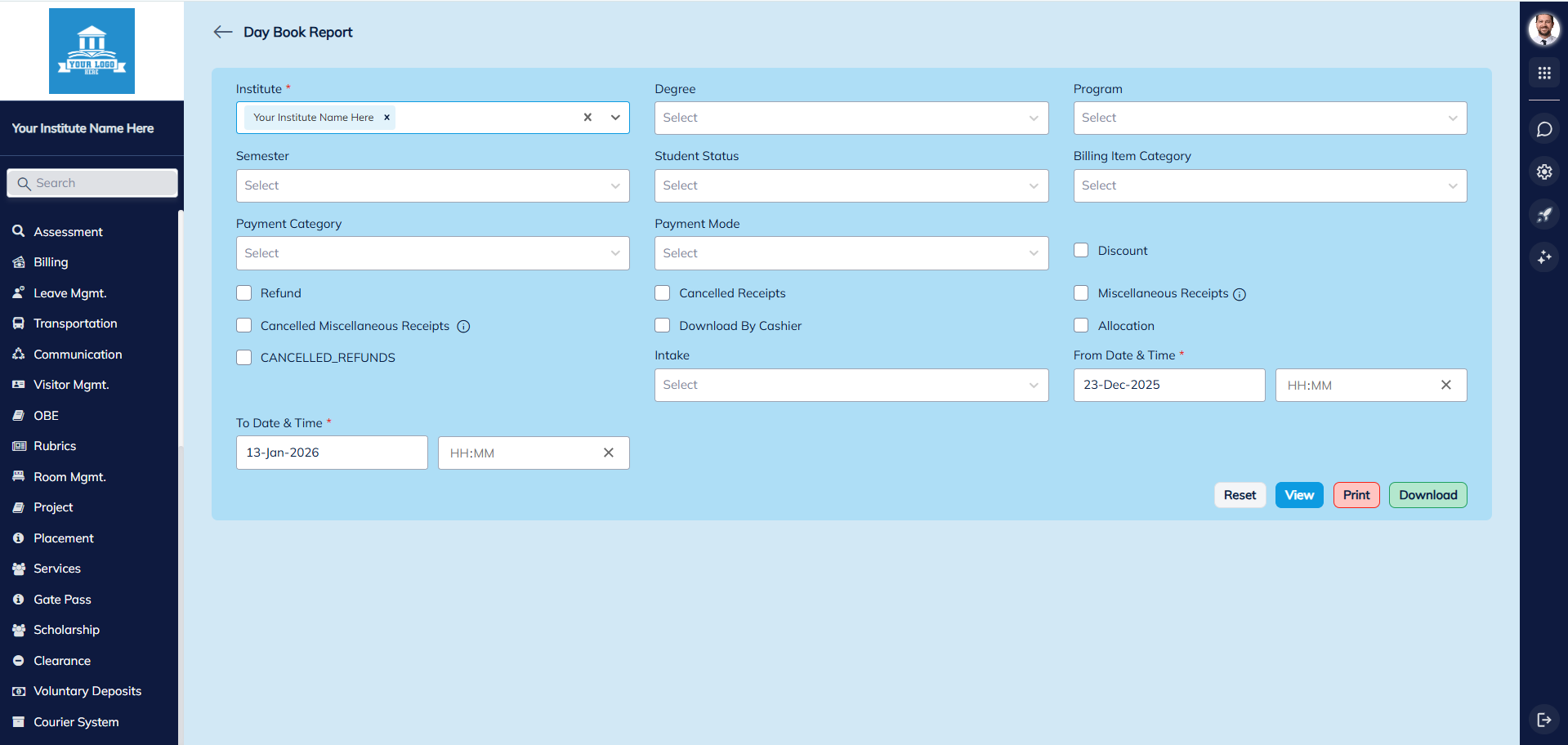Open the chat bubble icon
1568x745 pixels.
[1543, 129]
